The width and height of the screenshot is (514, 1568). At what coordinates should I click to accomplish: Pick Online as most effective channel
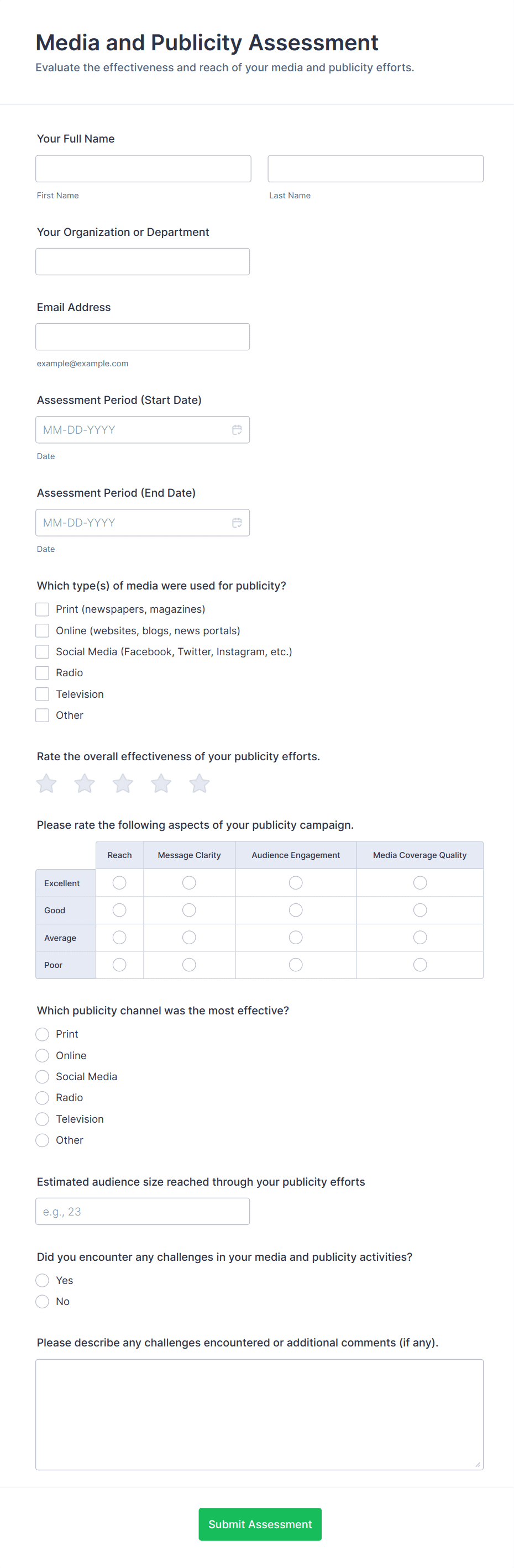42,1055
